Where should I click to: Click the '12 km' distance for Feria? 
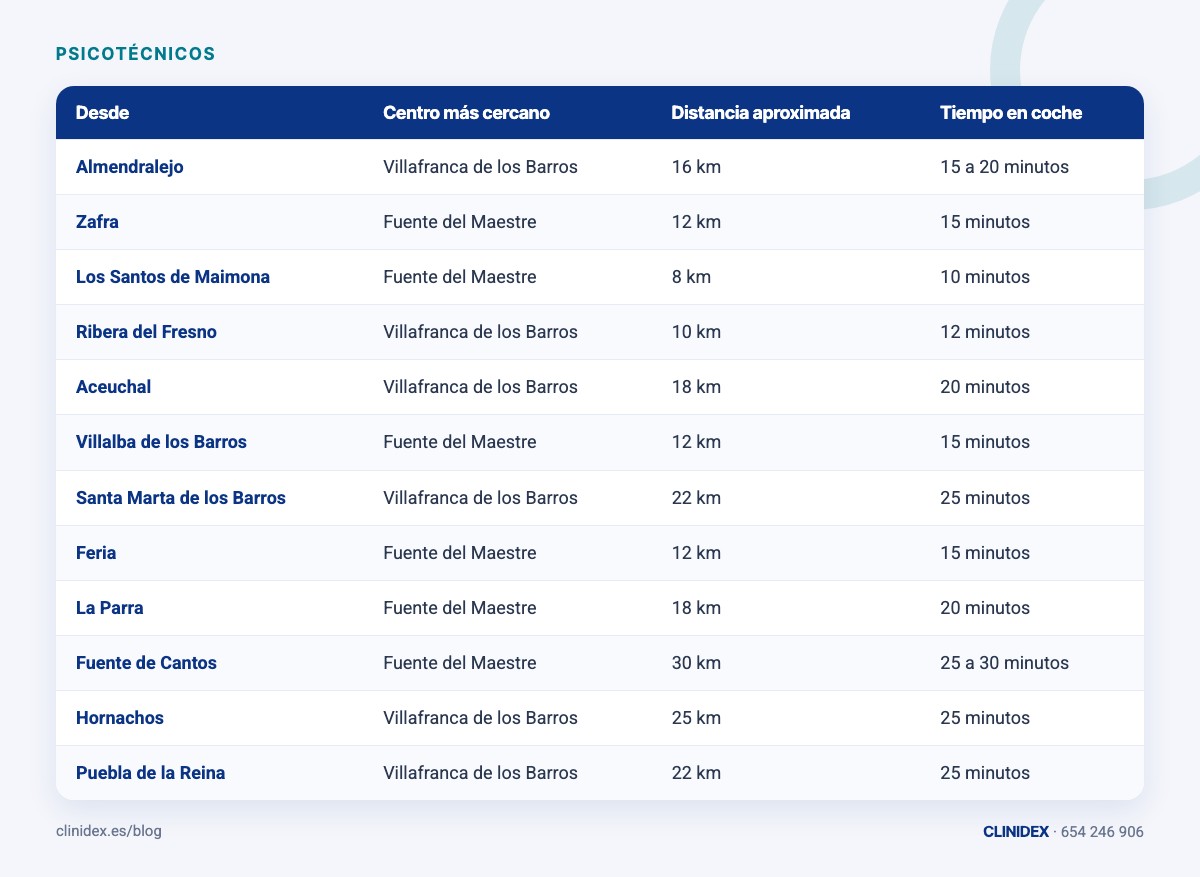click(696, 553)
